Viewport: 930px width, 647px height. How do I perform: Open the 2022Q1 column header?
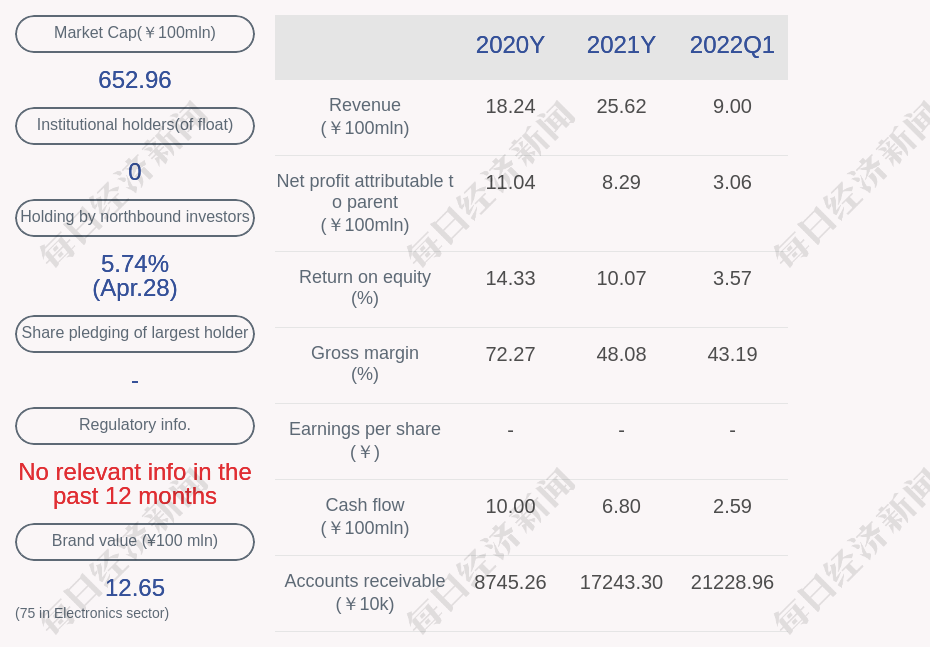(x=732, y=45)
